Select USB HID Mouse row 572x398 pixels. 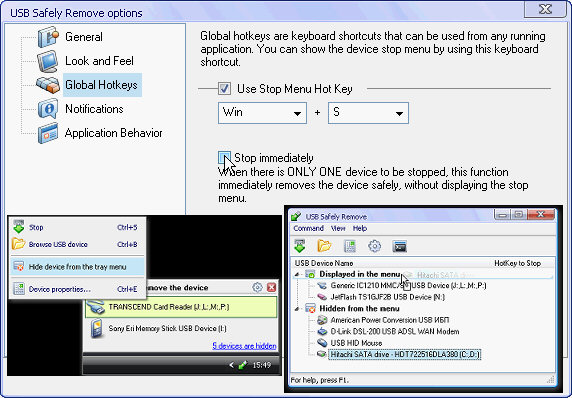pyautogui.click(x=356, y=343)
